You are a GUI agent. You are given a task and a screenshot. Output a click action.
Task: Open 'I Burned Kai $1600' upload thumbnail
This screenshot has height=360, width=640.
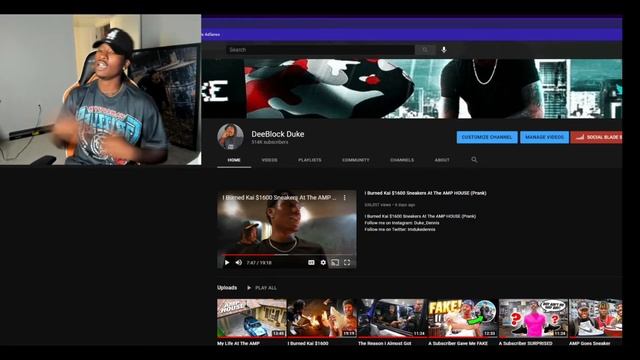[x=322, y=318]
